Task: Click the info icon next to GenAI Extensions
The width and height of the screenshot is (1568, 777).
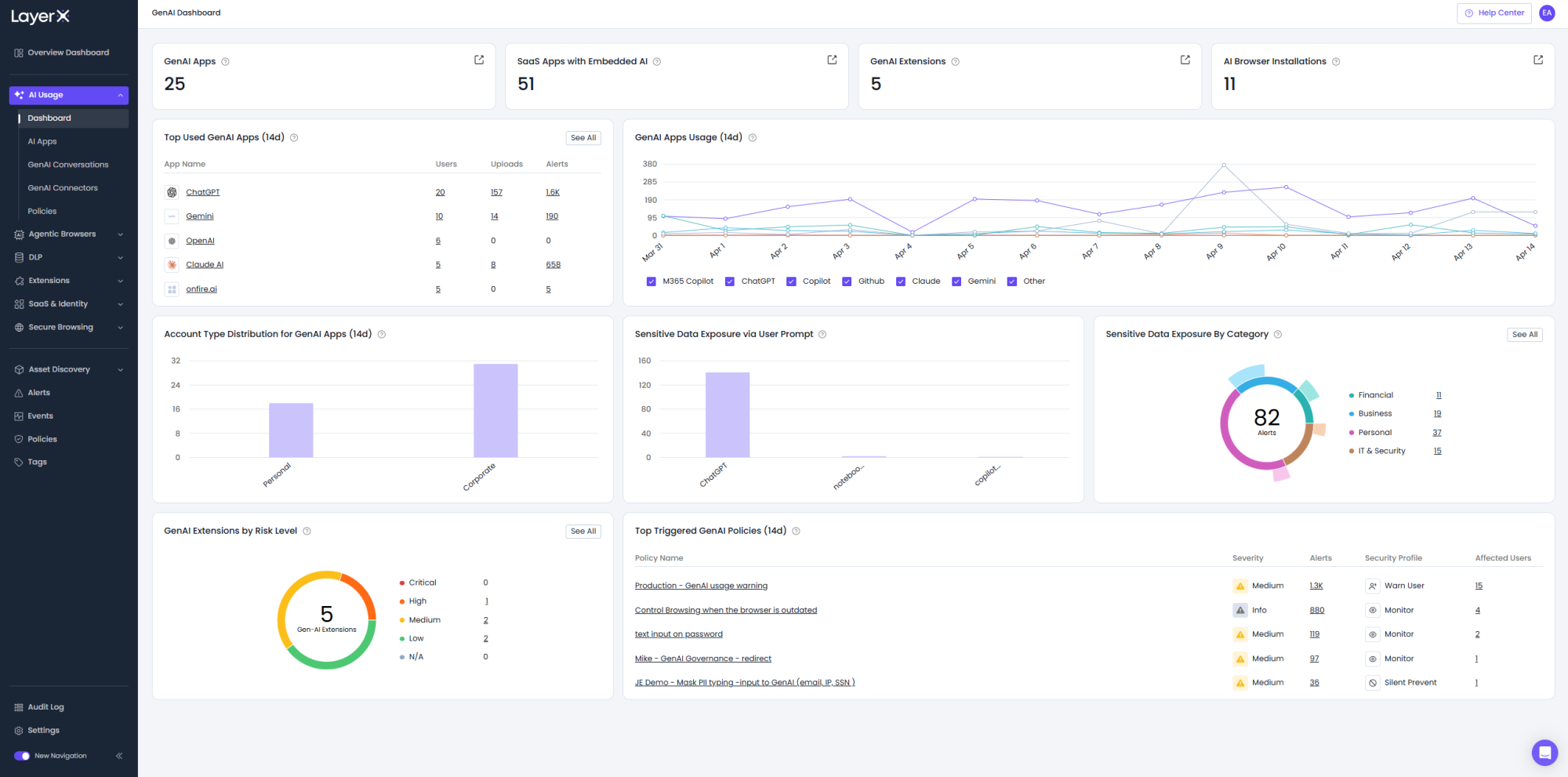Action: point(955,61)
